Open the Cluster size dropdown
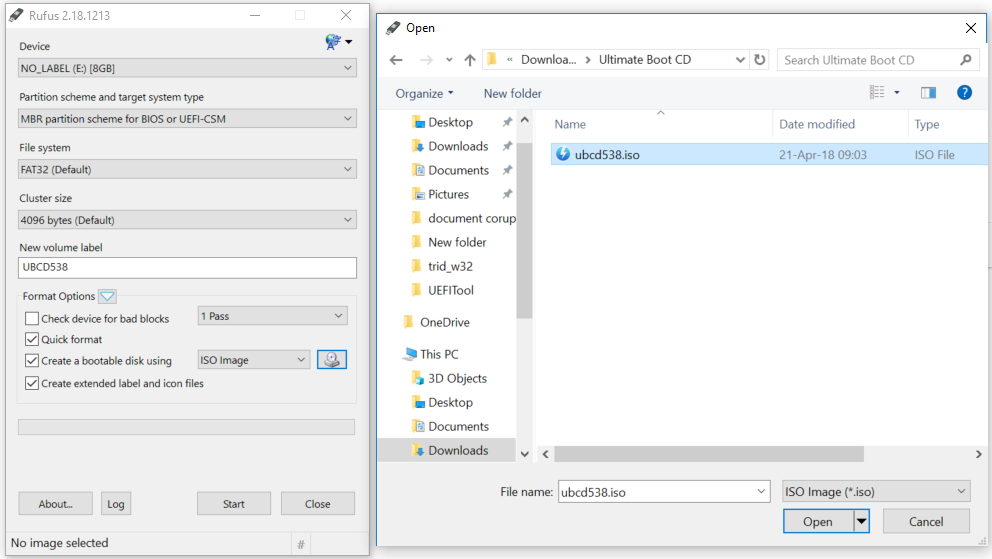 click(x=187, y=219)
